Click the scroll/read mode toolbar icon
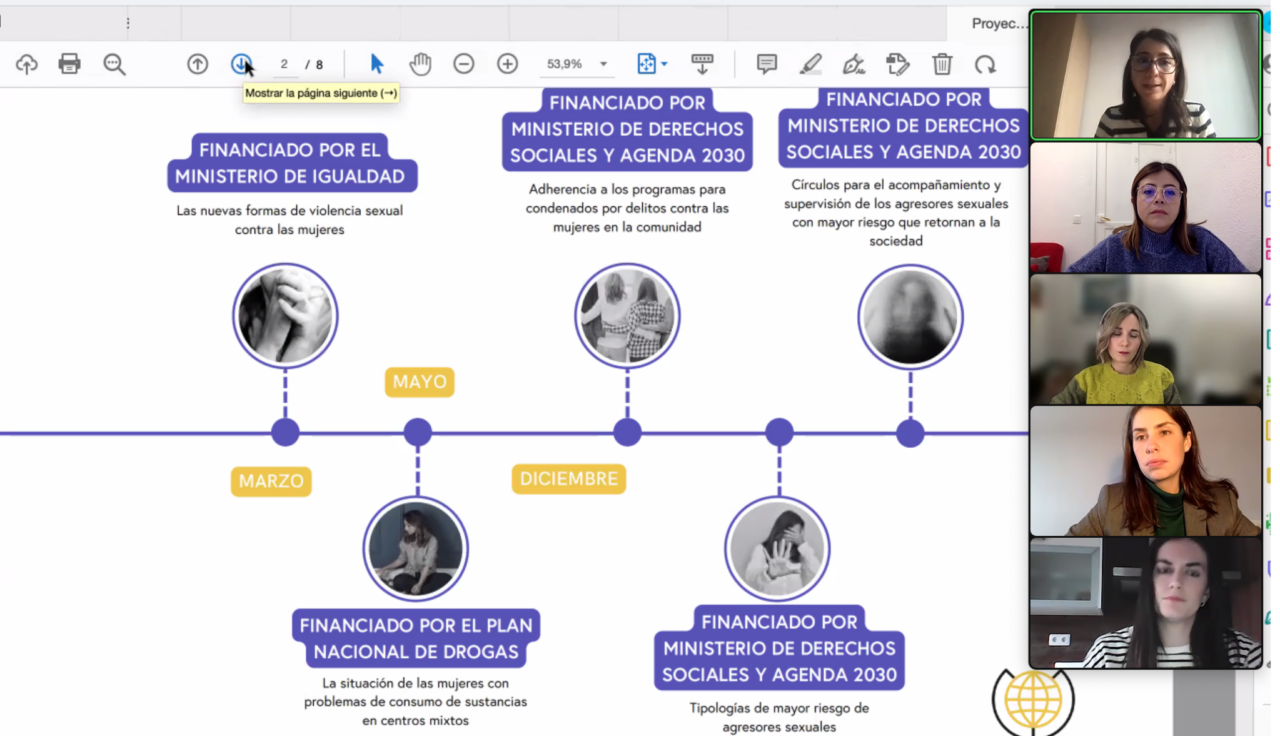The width and height of the screenshot is (1280, 736). point(702,64)
